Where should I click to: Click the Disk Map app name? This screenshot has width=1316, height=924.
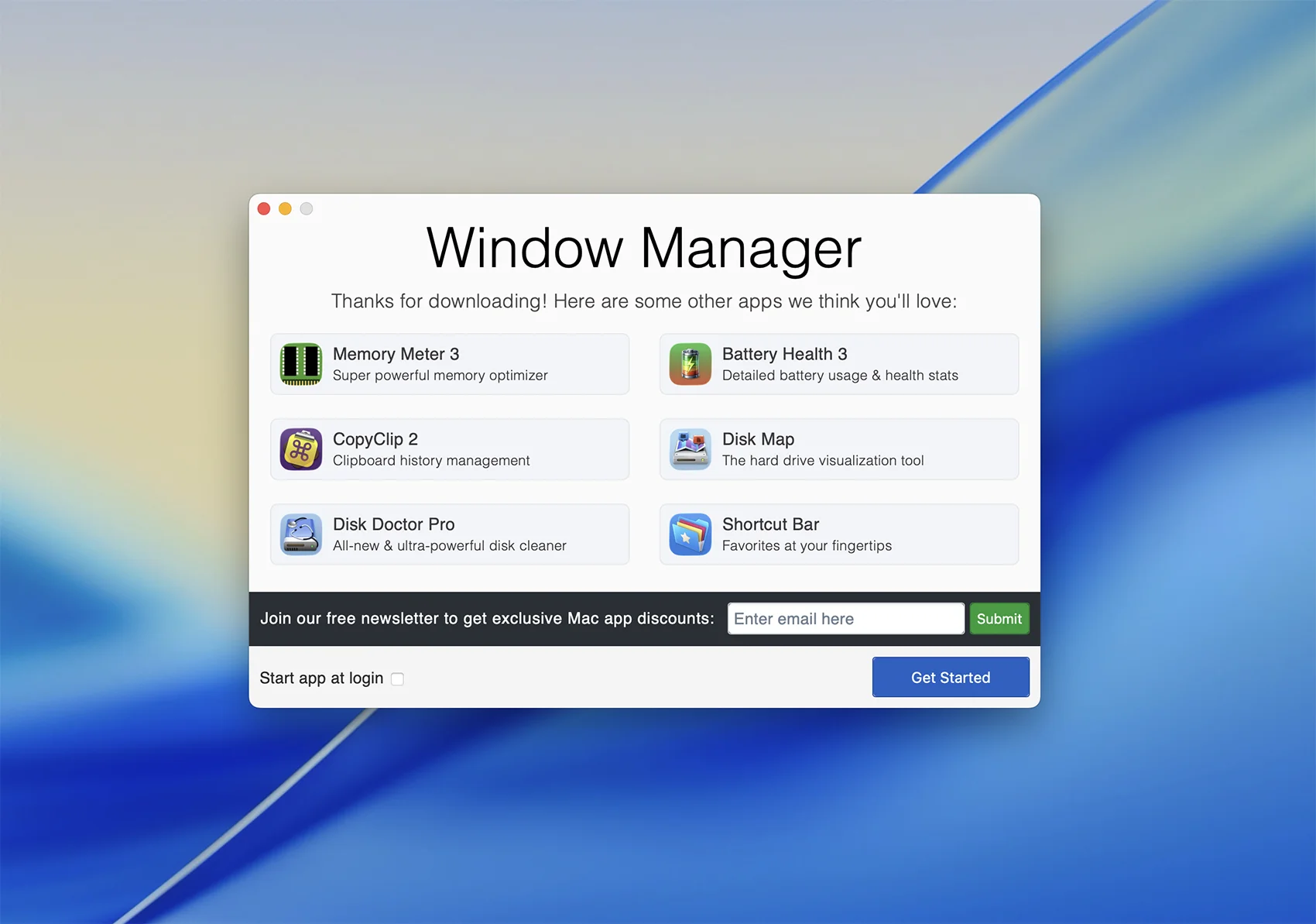[x=758, y=439]
